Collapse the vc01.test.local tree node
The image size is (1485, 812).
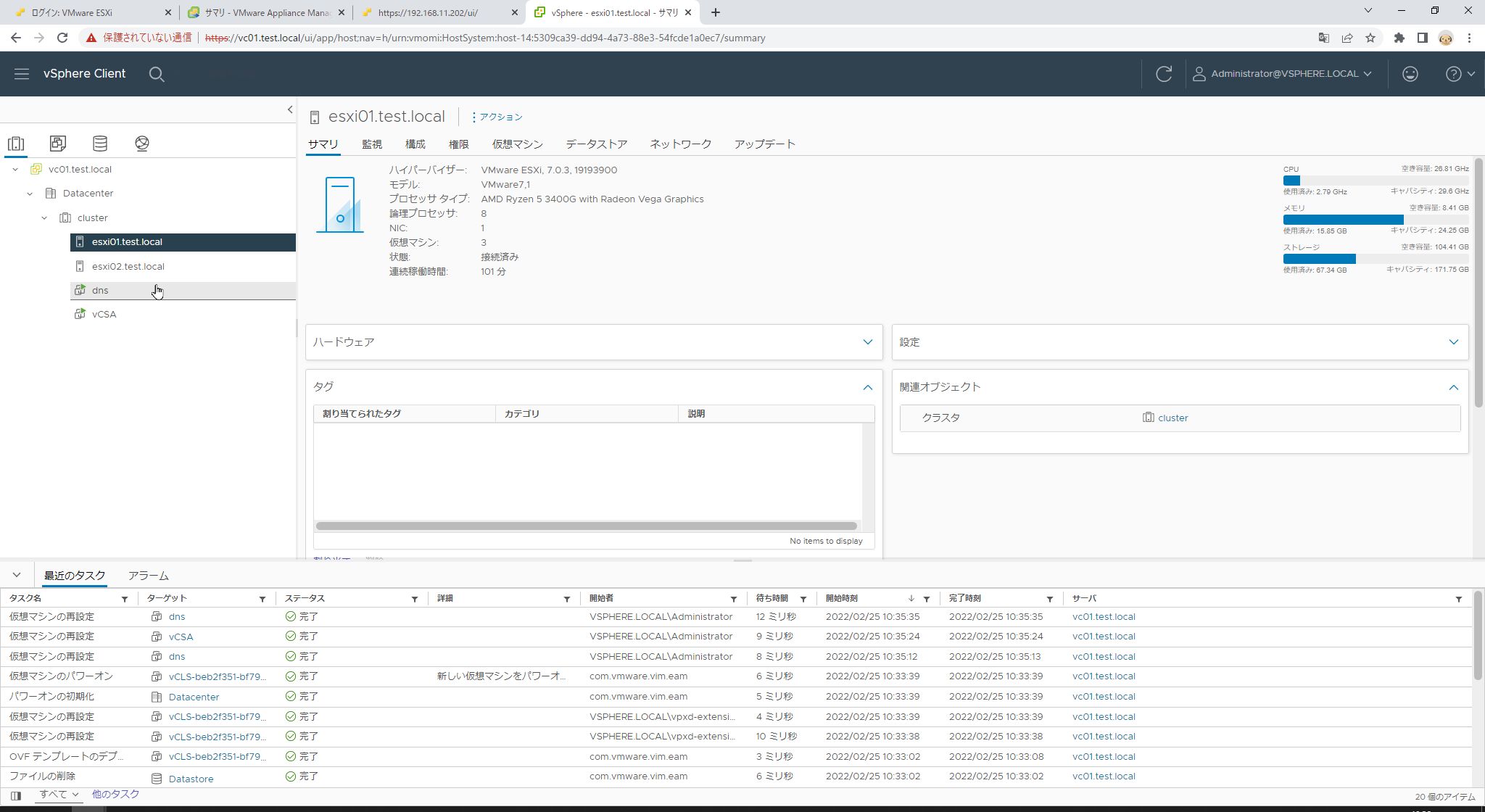click(15, 170)
